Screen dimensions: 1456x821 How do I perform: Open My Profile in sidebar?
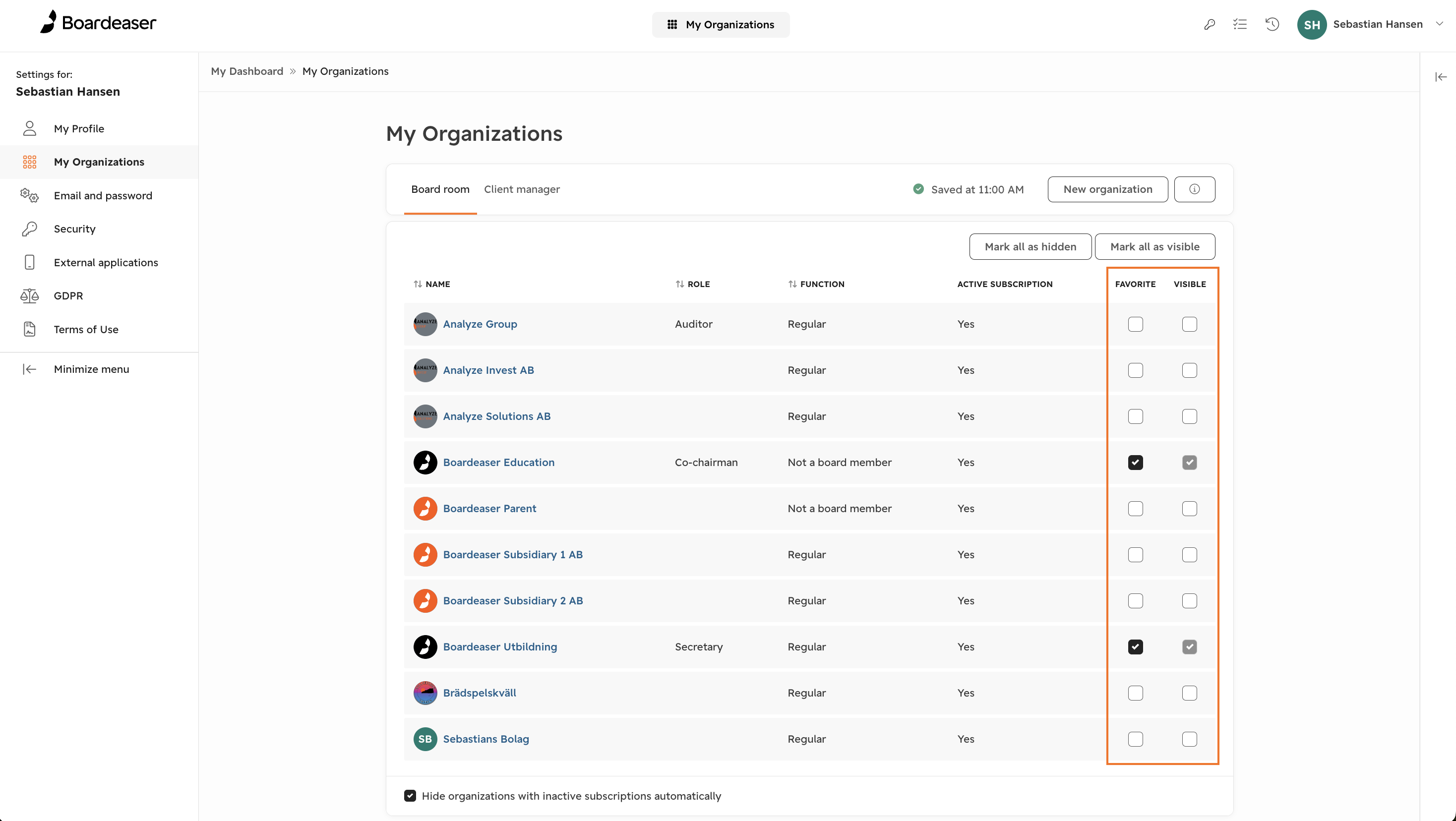(99, 129)
